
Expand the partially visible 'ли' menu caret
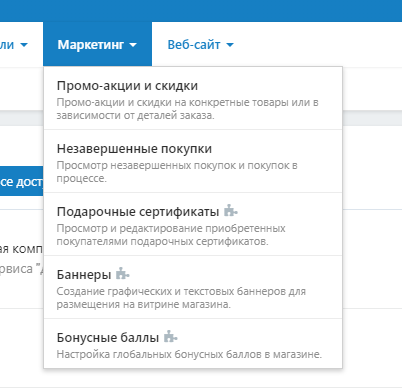[x=24, y=45]
